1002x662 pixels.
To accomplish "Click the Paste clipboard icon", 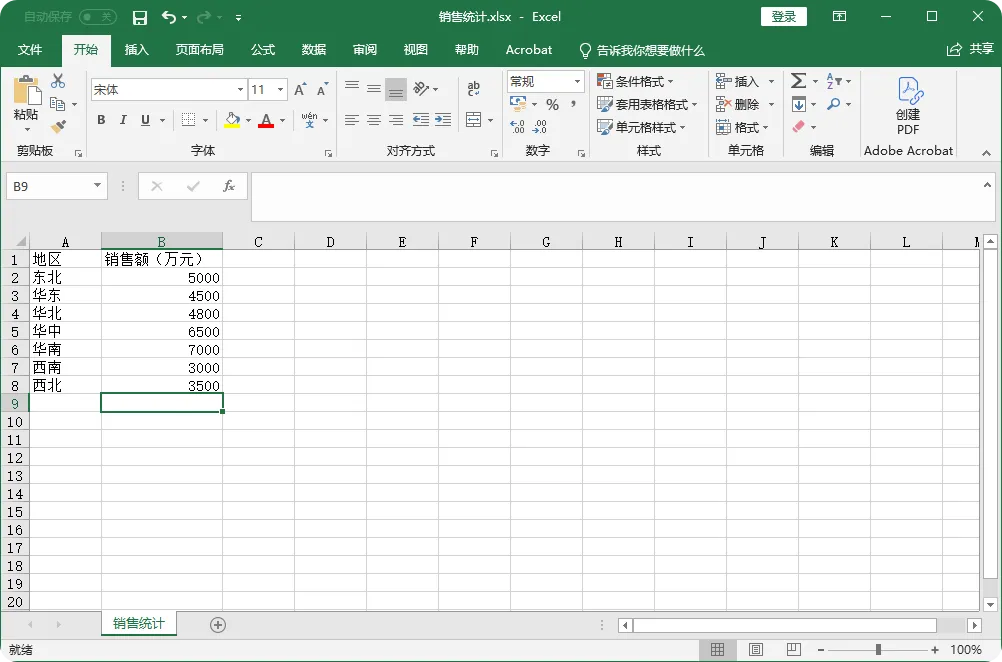I will [x=27, y=90].
